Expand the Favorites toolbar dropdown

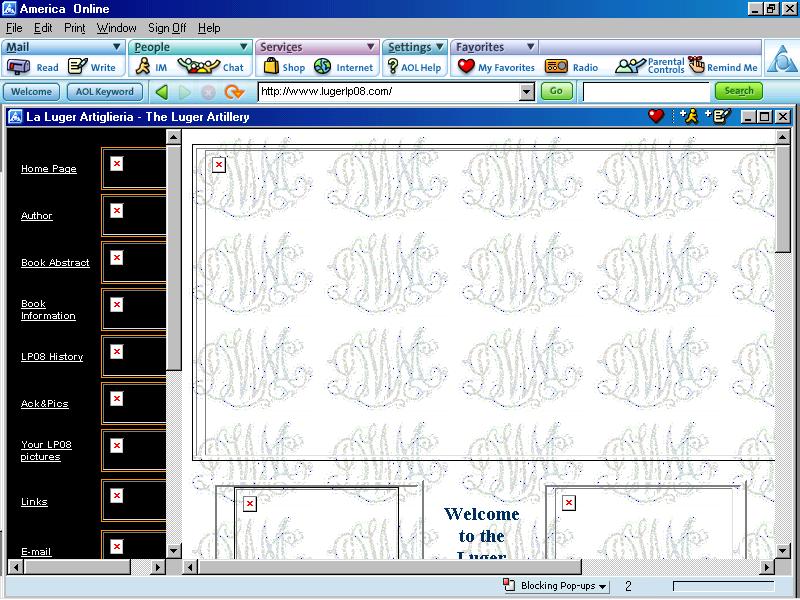point(531,47)
